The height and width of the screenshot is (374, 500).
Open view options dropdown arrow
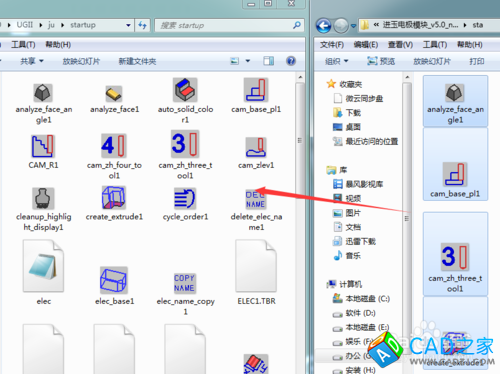coord(248,61)
